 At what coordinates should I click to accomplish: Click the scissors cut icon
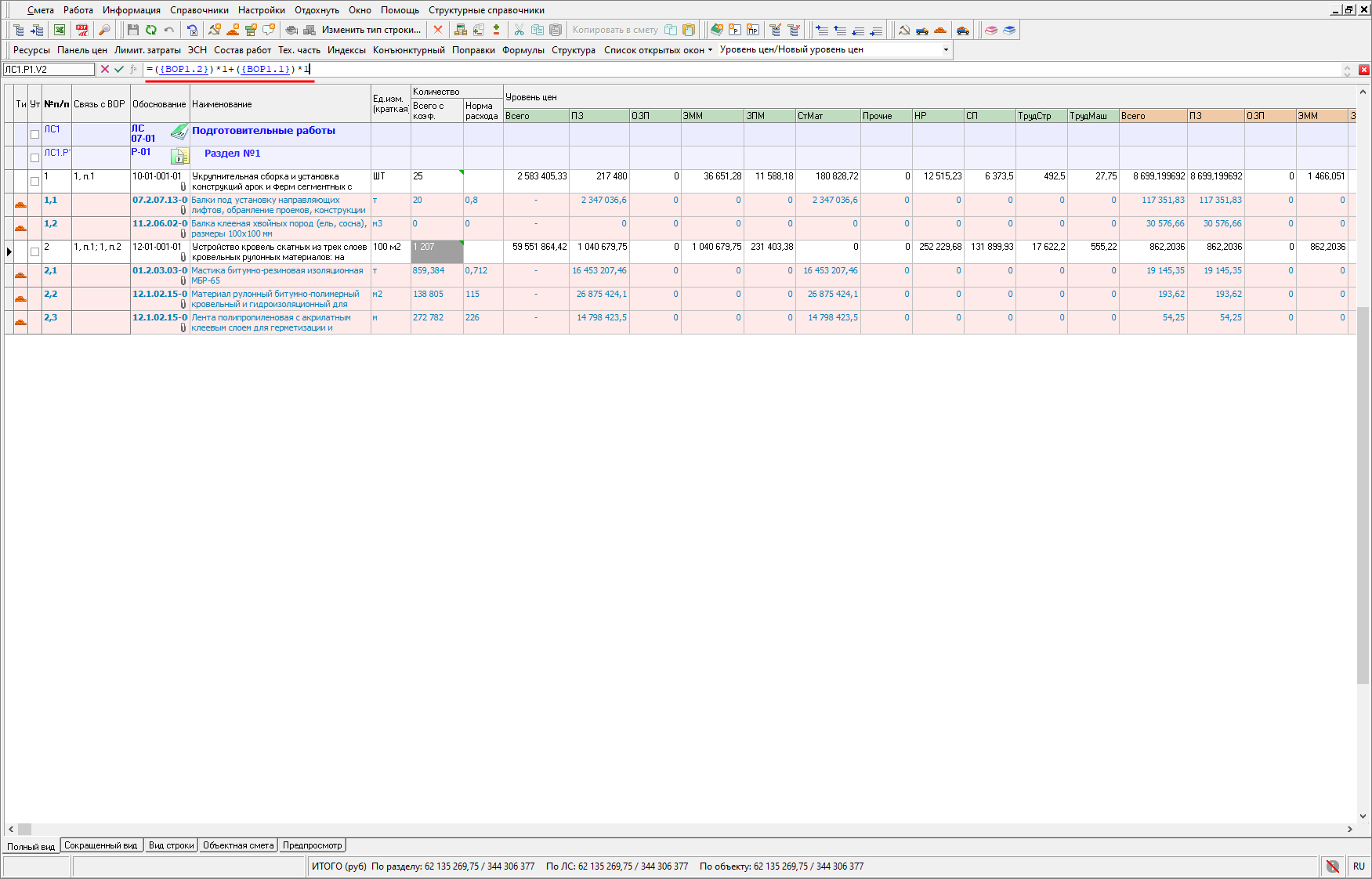(519, 30)
